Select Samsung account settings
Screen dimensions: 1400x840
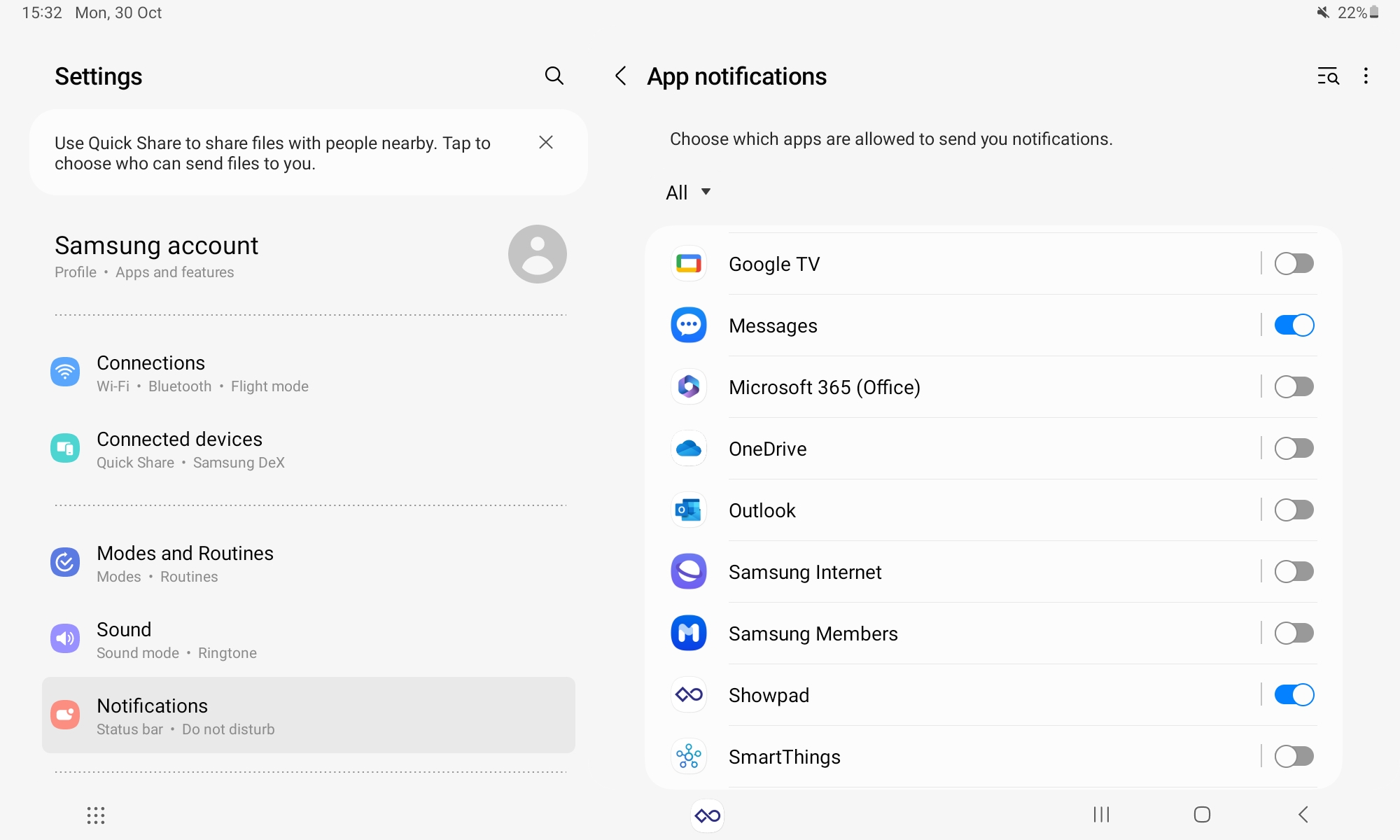156,246
